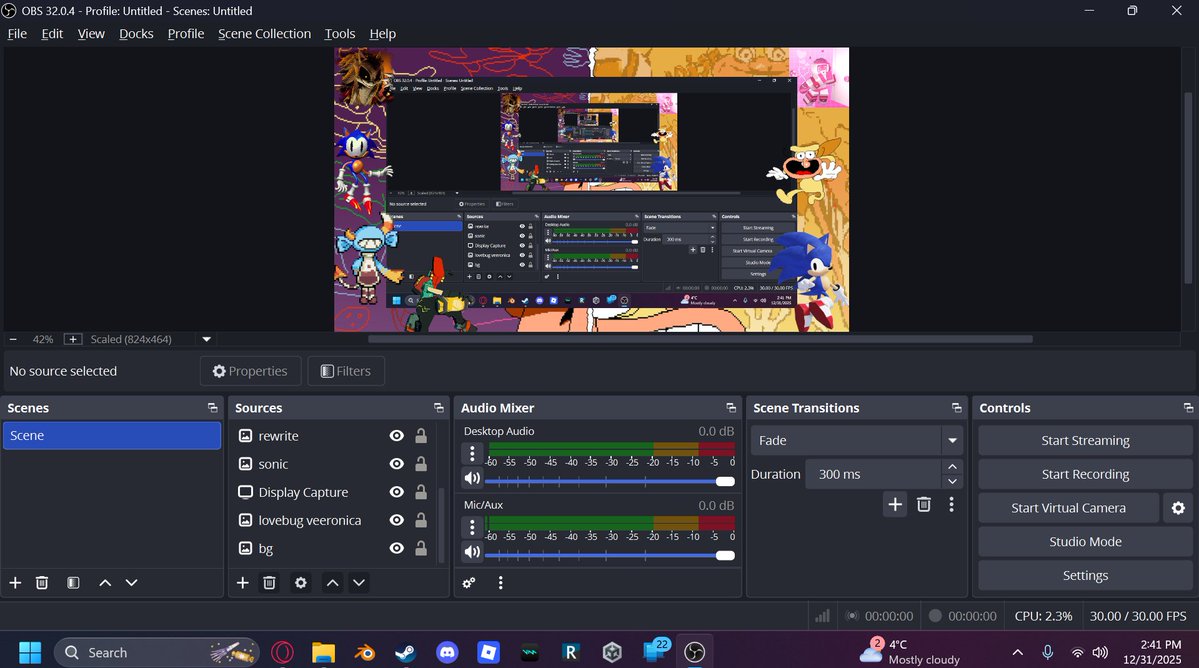Open the Scene Collection menu
This screenshot has width=1199, height=668.
click(x=265, y=34)
